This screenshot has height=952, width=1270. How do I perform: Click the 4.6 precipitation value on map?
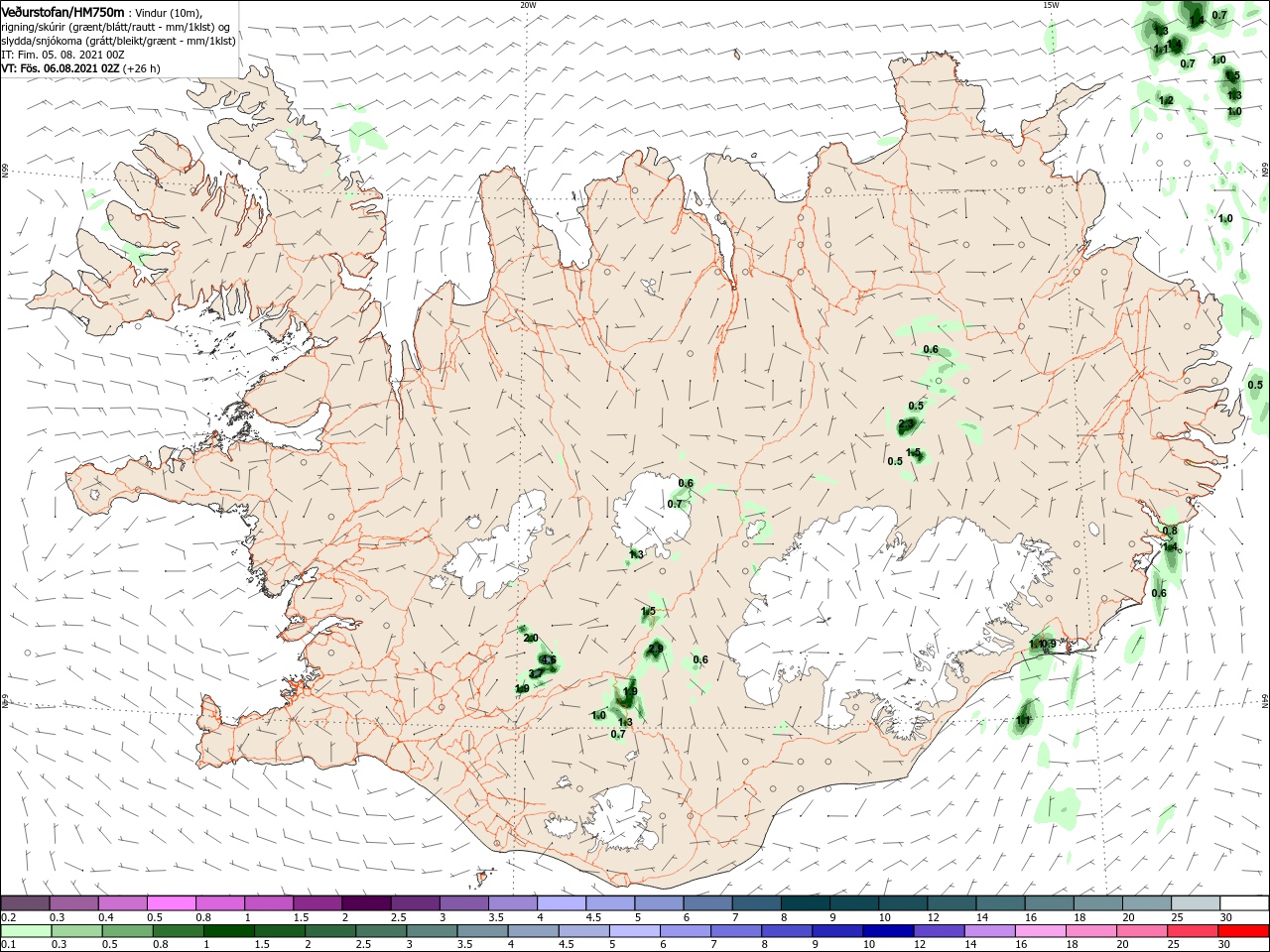548,660
